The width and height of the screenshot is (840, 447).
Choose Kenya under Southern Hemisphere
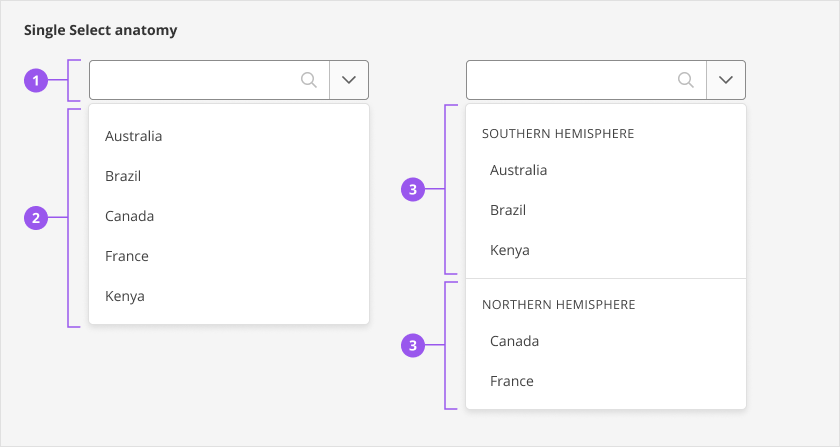pos(510,250)
